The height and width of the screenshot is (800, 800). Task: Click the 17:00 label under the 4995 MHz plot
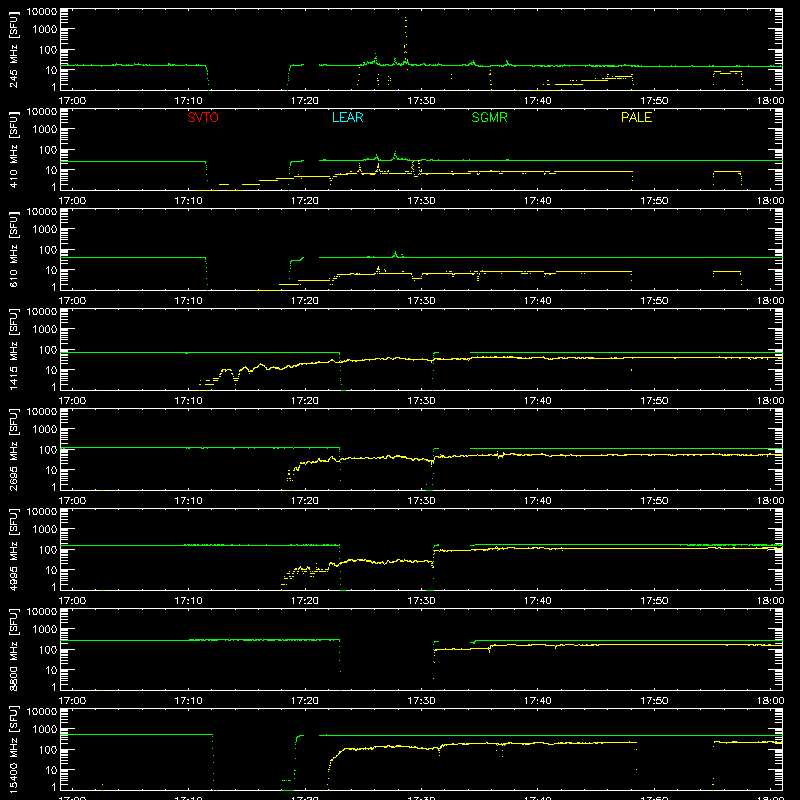pos(72,601)
